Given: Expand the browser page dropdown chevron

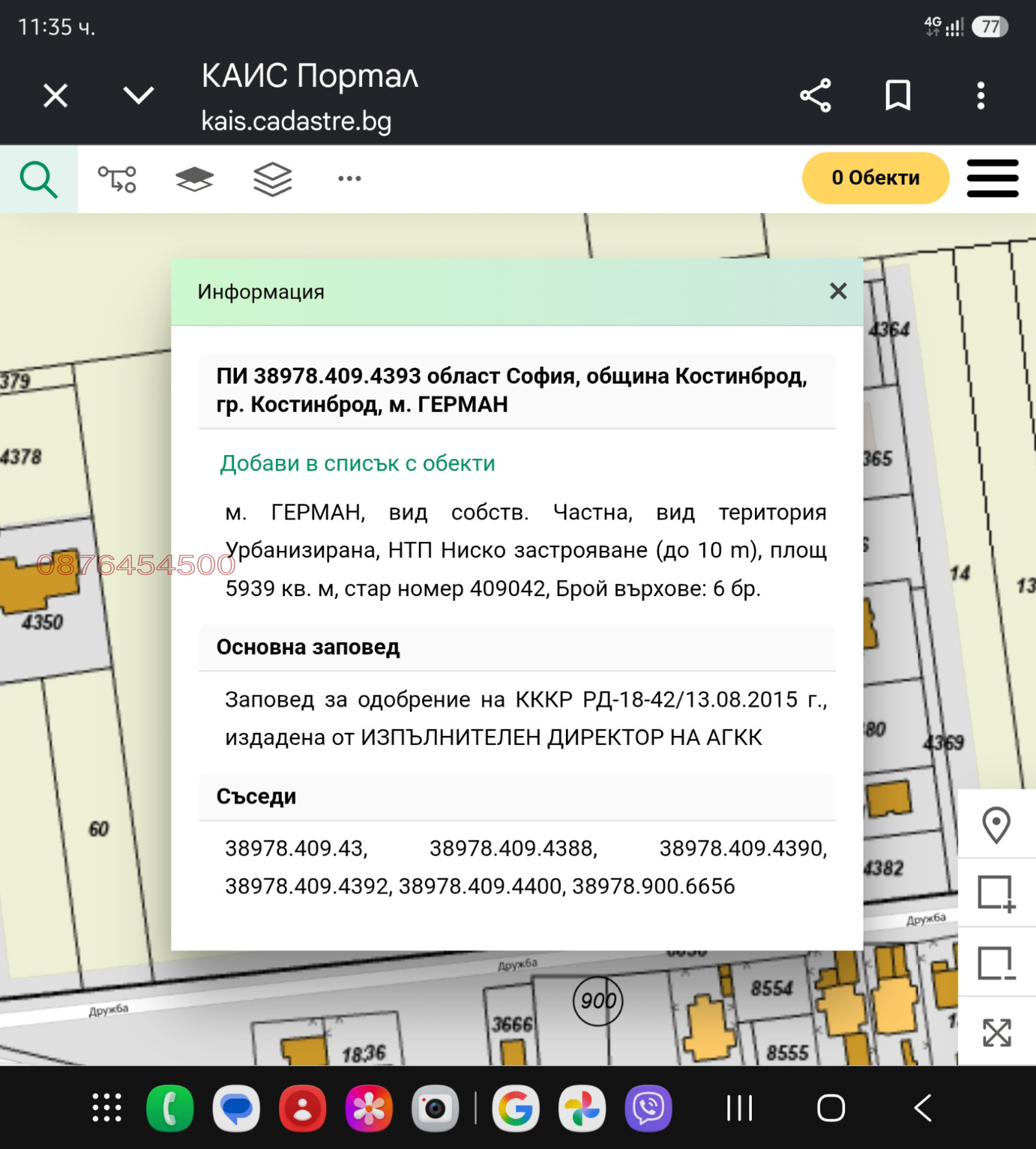Looking at the screenshot, I should [139, 96].
